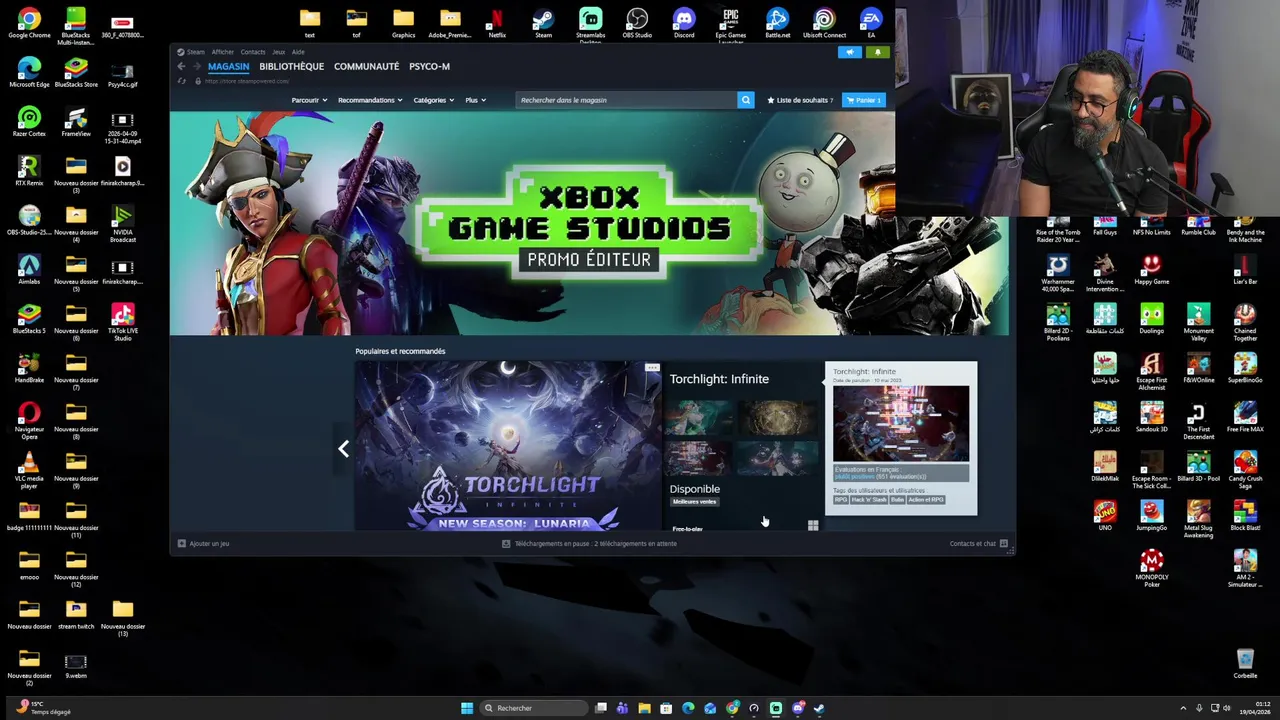Open NVIDIA Broadcast desktop icon
Screen dimensions: 1280x720
(122, 224)
